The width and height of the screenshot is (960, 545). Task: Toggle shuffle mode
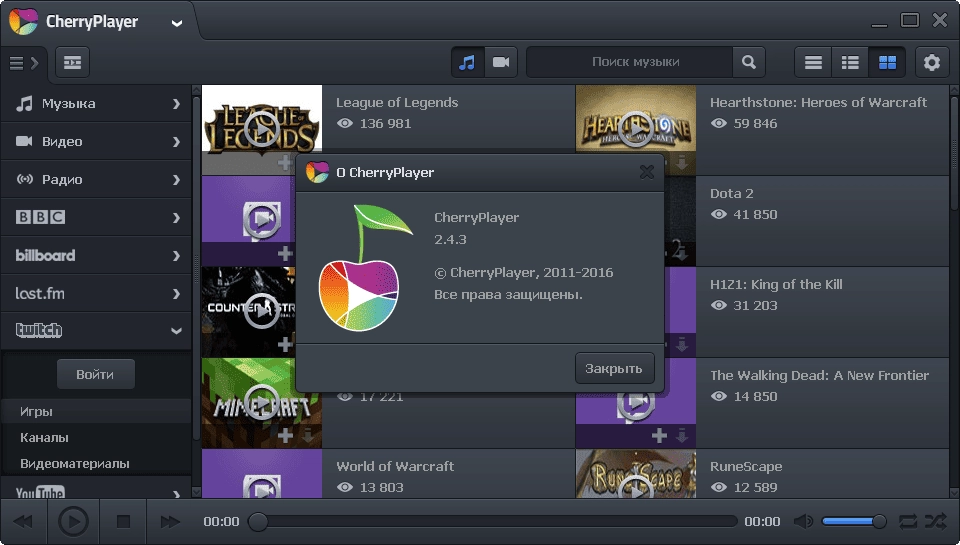click(x=936, y=522)
